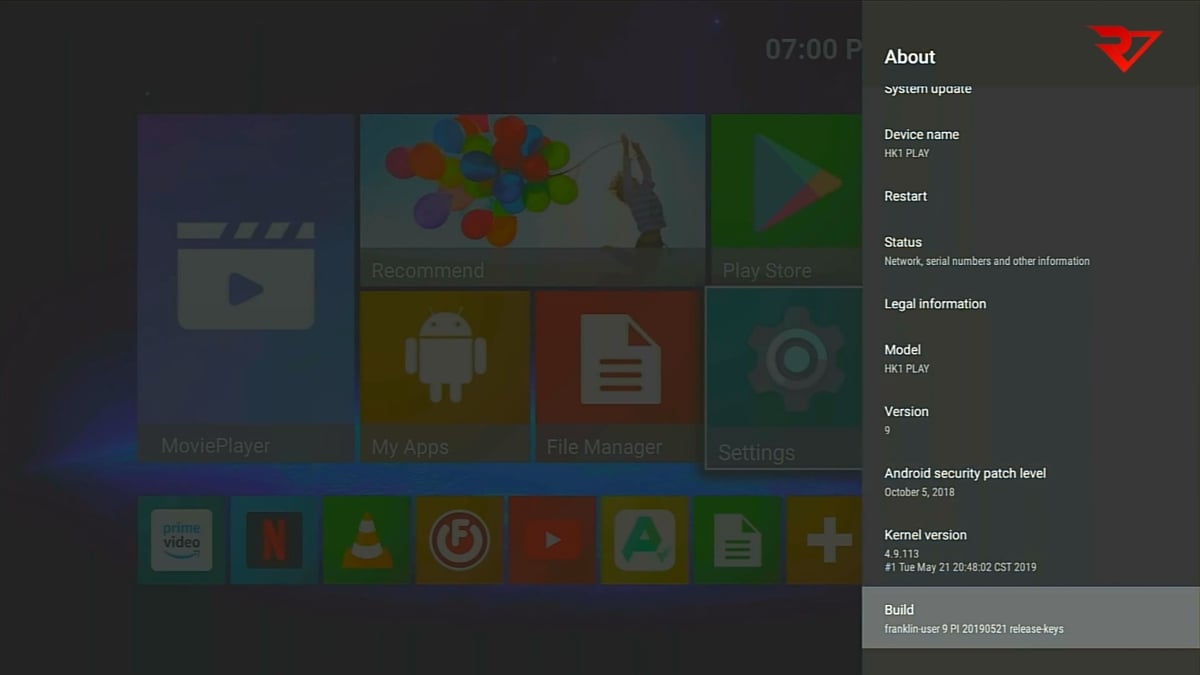Open the Settings gear tile
1200x675 pixels.
tap(784, 378)
